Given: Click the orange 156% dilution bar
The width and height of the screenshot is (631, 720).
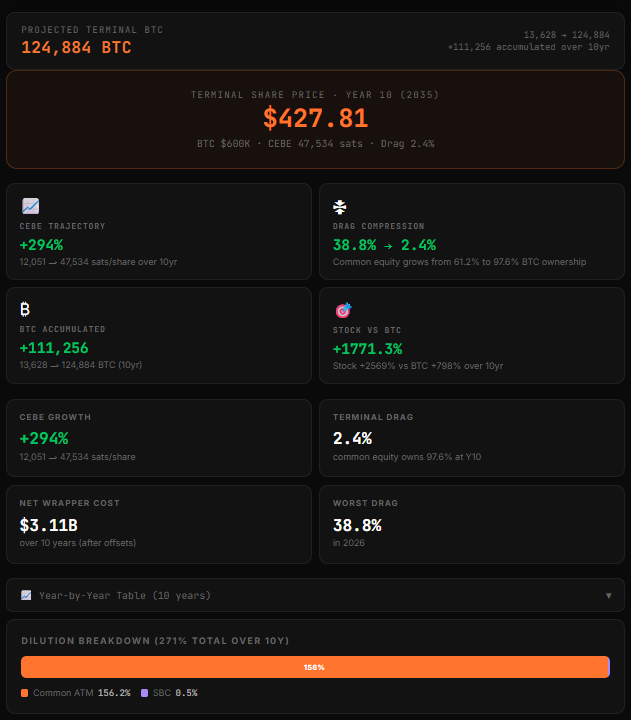Looking at the screenshot, I should [x=315, y=667].
